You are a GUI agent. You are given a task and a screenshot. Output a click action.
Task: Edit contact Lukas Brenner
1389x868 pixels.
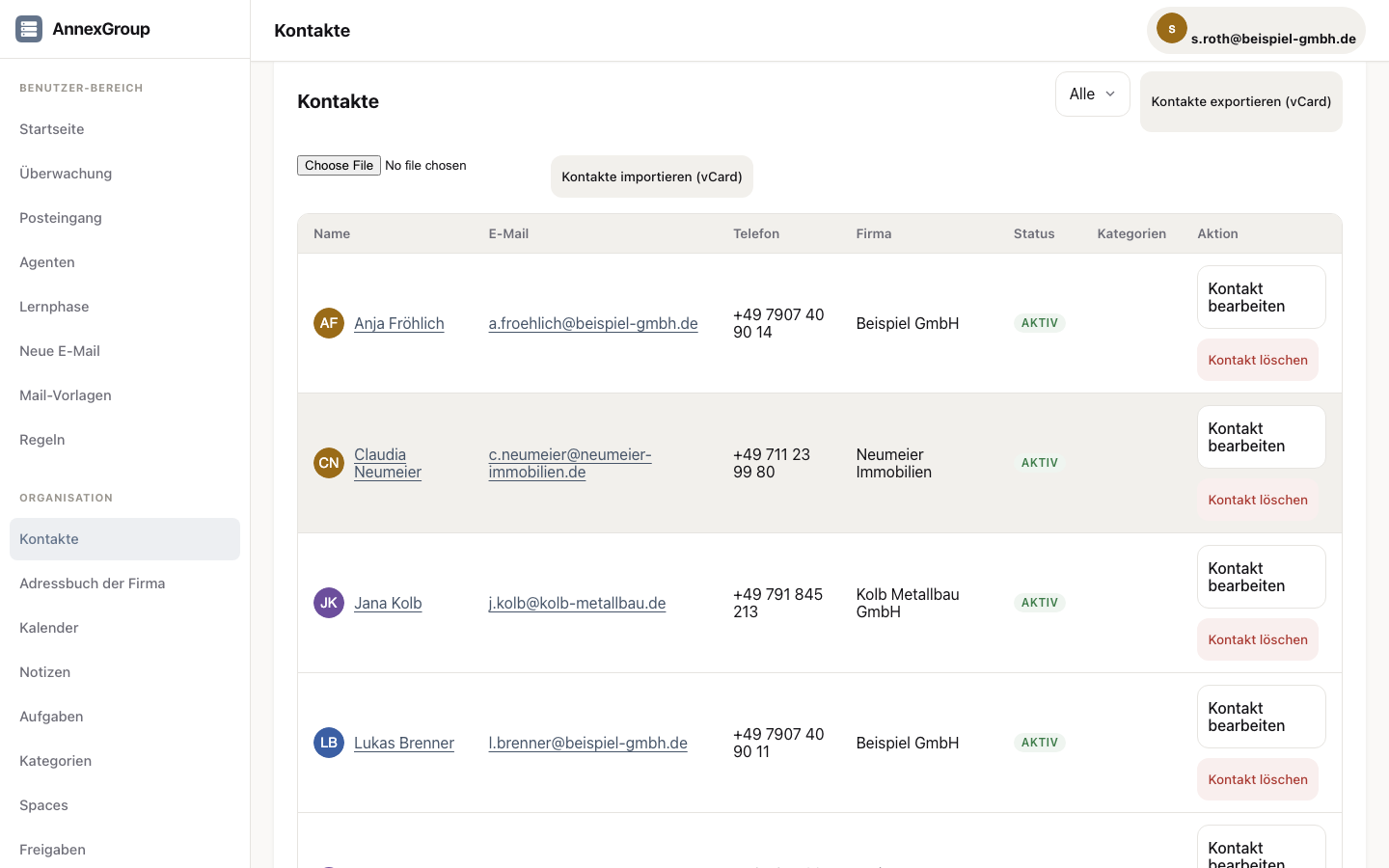pos(1261,717)
